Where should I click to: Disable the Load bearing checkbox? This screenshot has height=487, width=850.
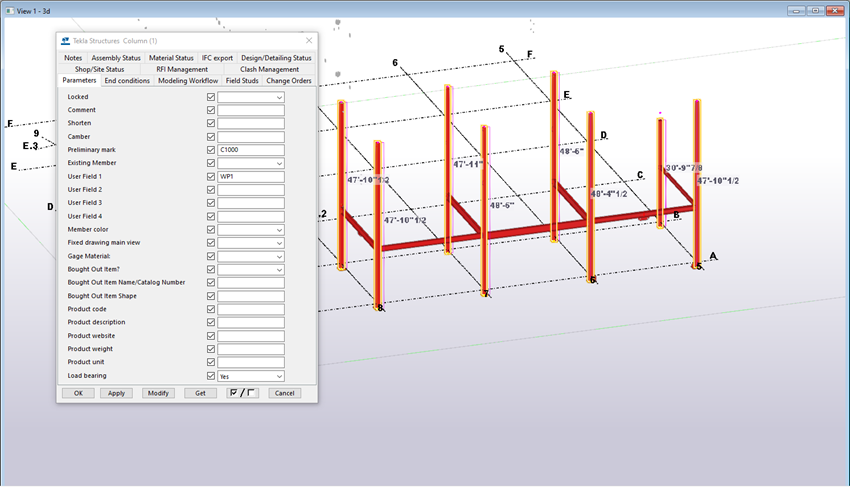(x=211, y=376)
